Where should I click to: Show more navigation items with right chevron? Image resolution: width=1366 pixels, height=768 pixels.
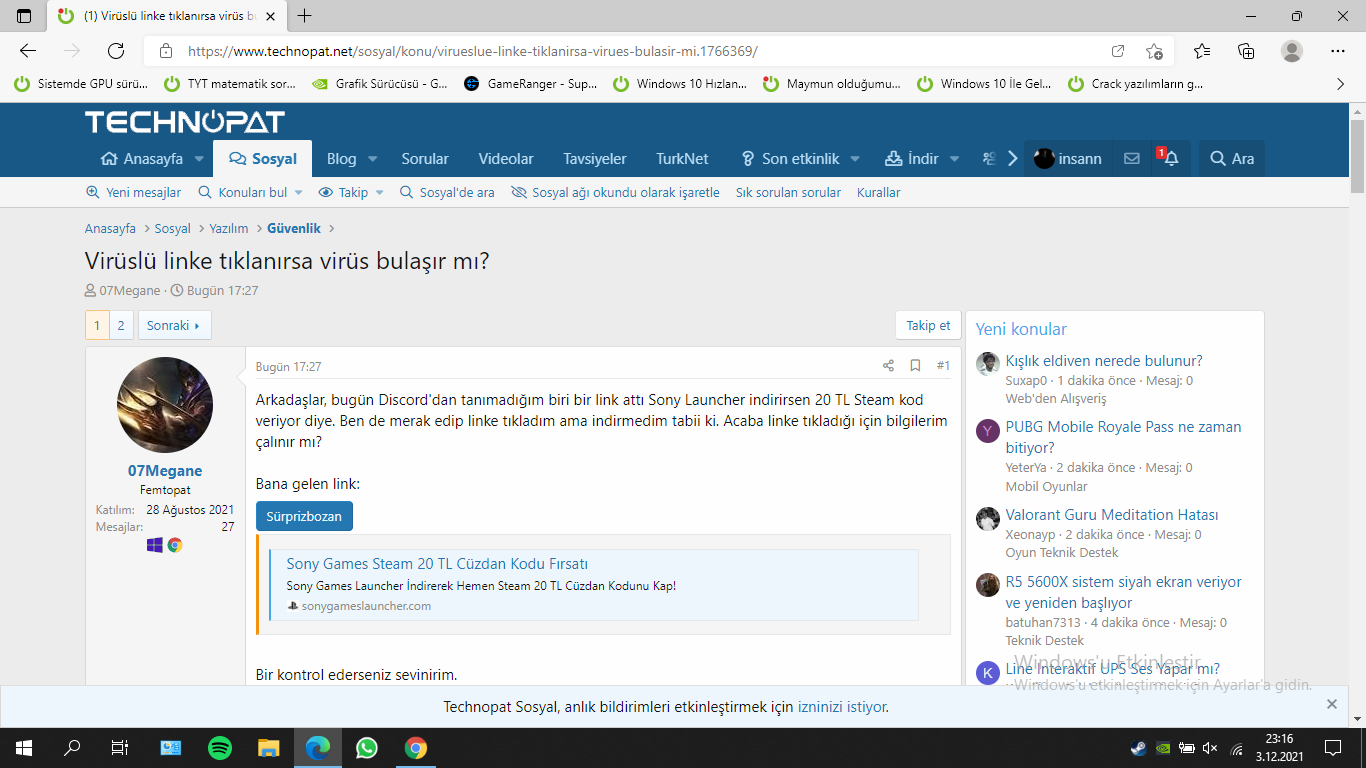click(1012, 158)
